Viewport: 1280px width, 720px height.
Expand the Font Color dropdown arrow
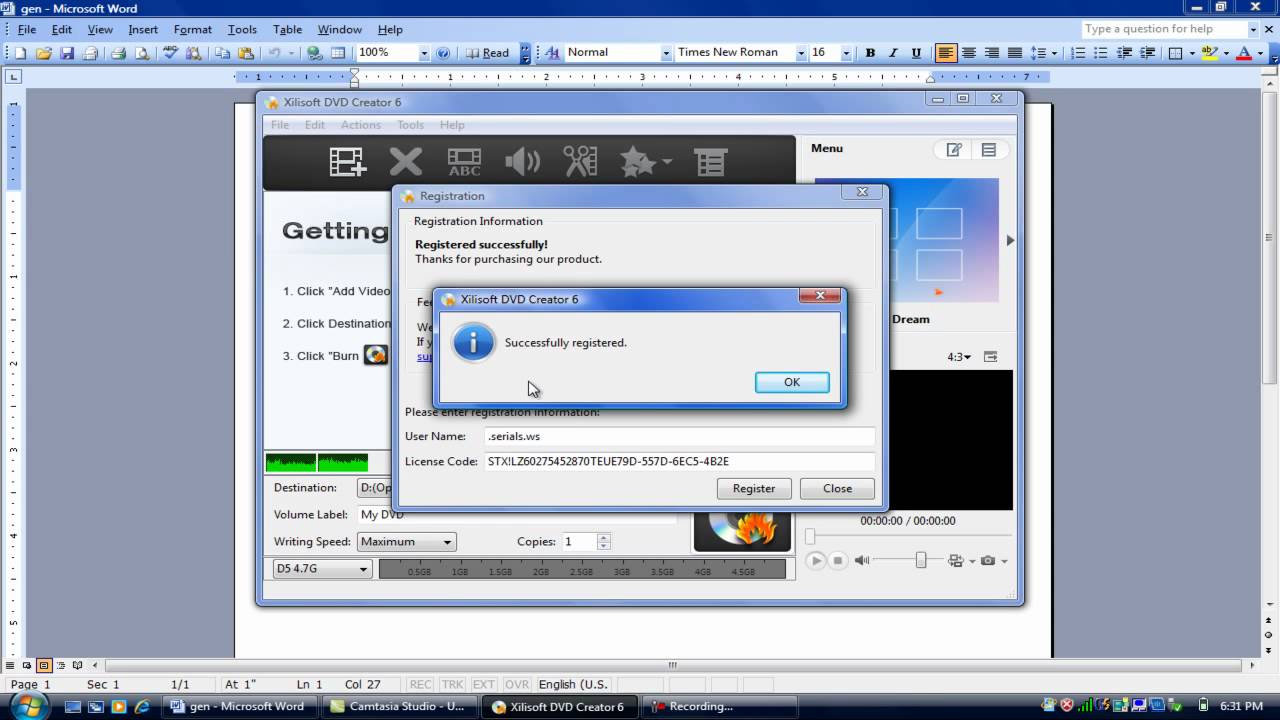(1259, 53)
